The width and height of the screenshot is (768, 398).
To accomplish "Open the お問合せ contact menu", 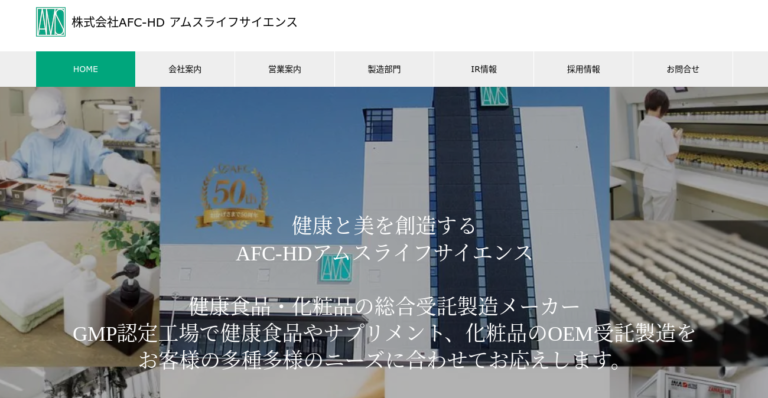I will [683, 69].
